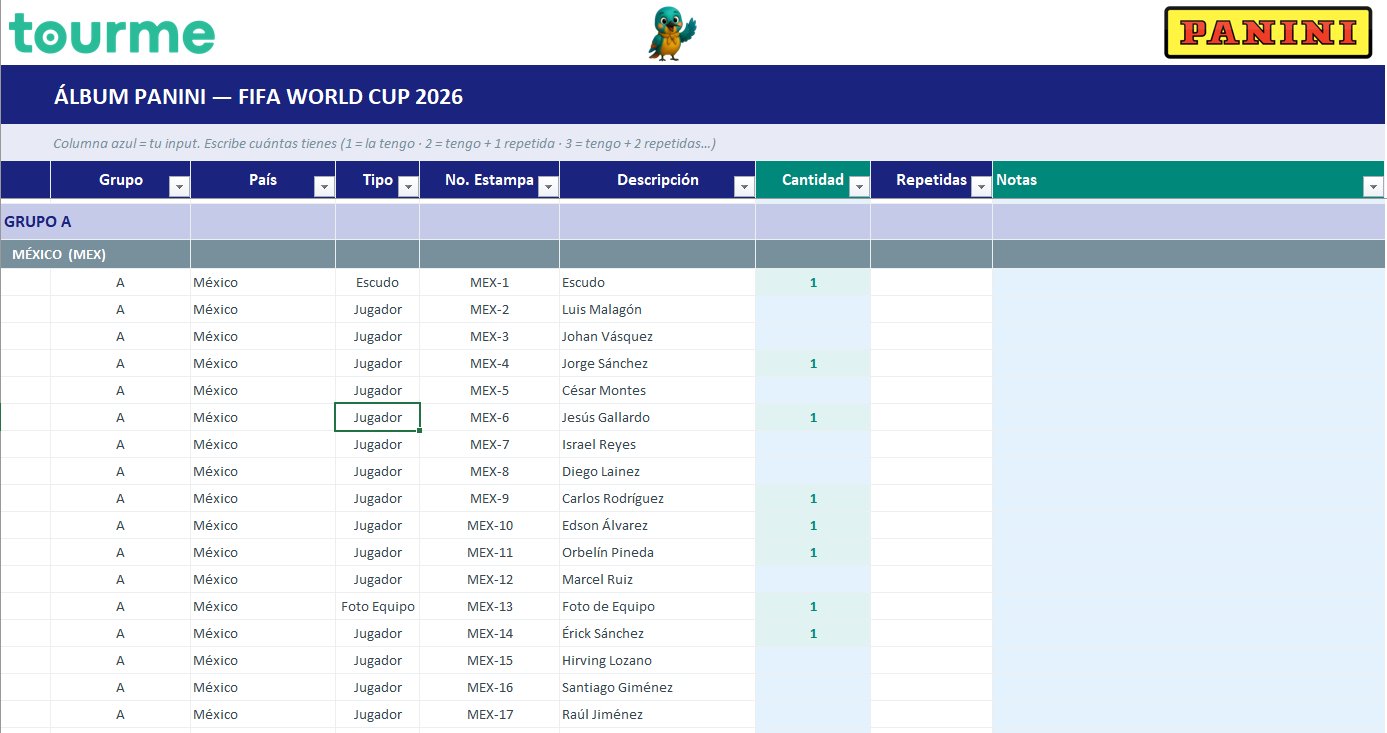Select the Hirving Lozano cell
The width and height of the screenshot is (1387, 733).
coord(657,661)
